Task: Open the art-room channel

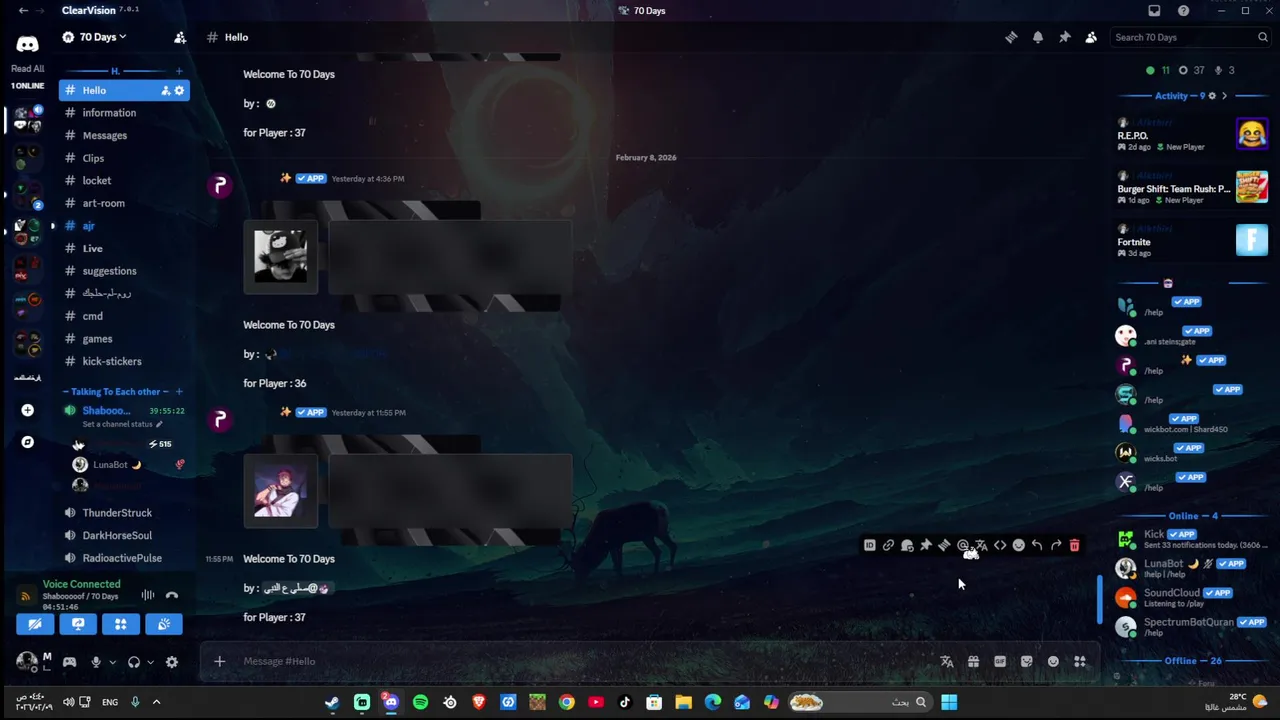Action: (x=124, y=203)
